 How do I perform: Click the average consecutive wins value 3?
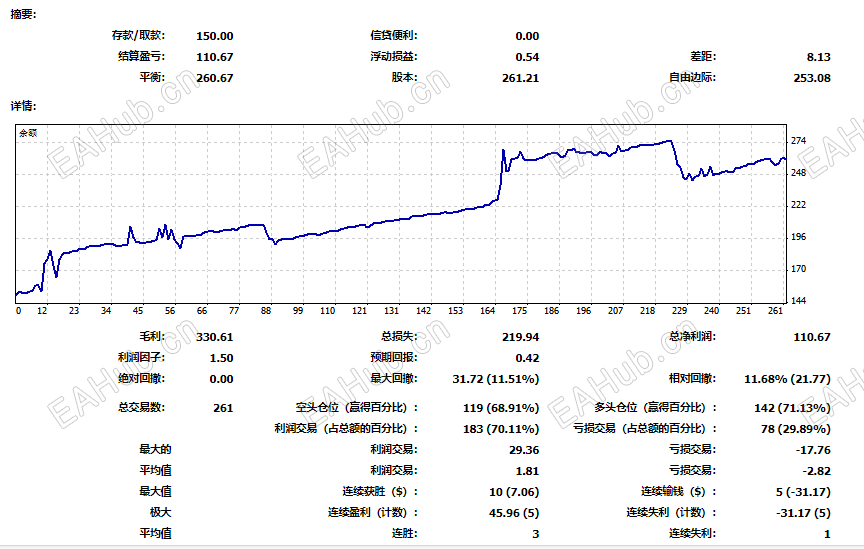(536, 534)
